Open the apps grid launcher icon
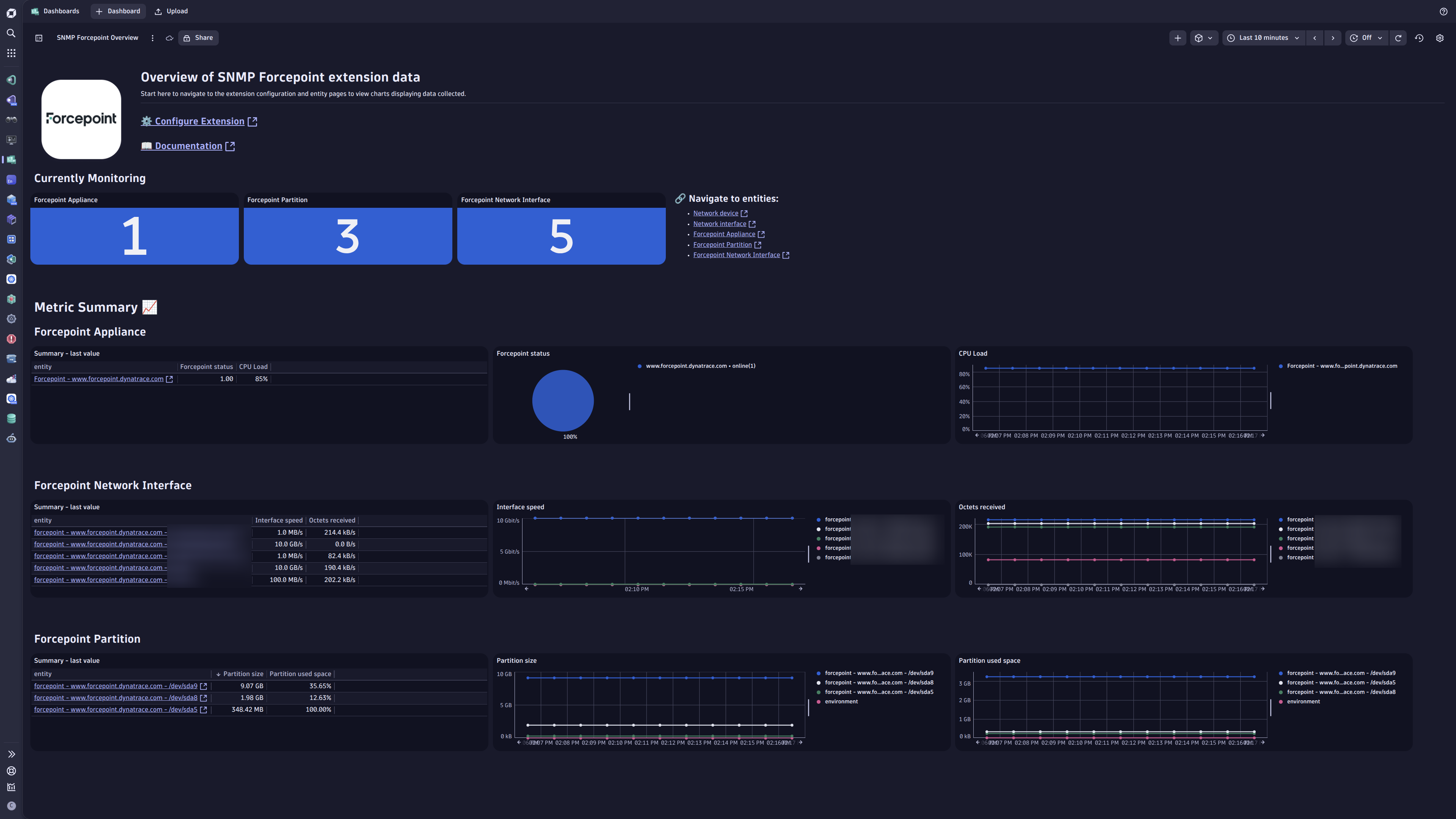 pyautogui.click(x=11, y=53)
